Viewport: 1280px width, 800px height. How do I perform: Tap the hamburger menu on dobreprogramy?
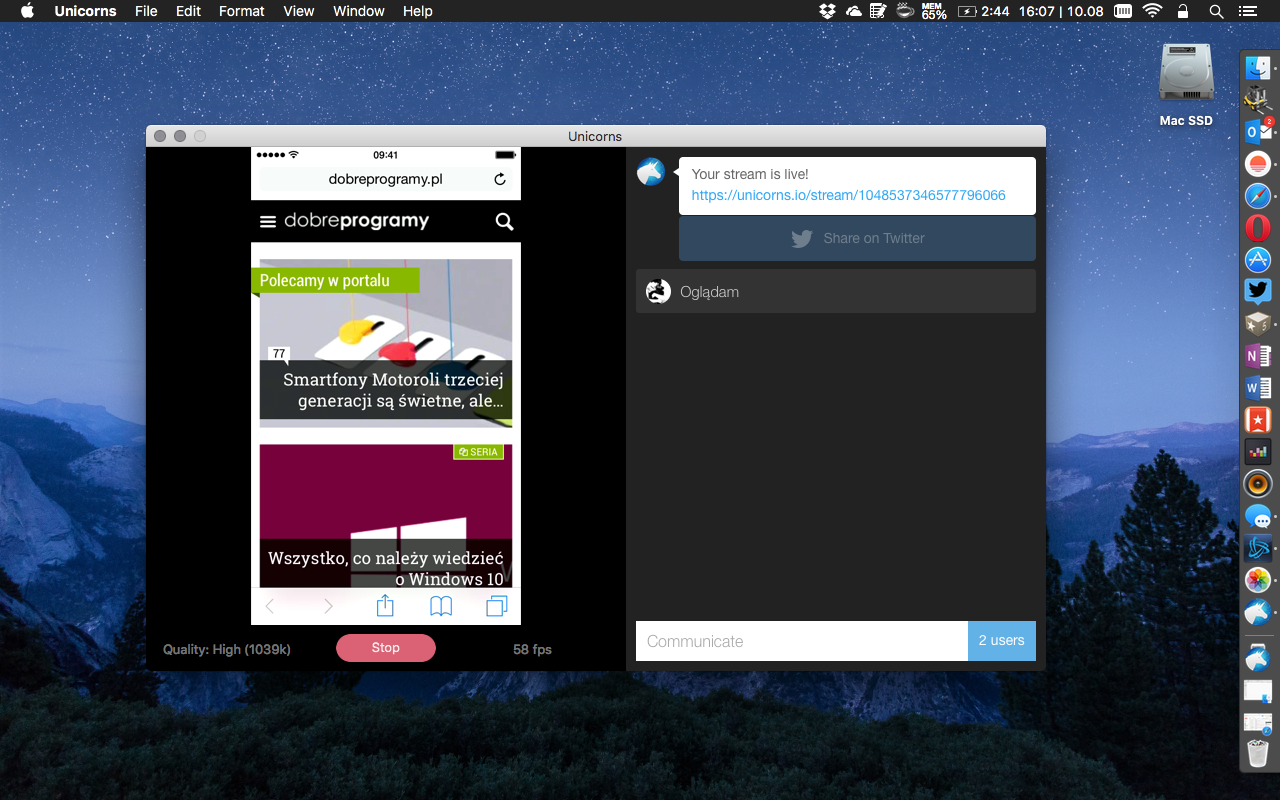click(268, 222)
